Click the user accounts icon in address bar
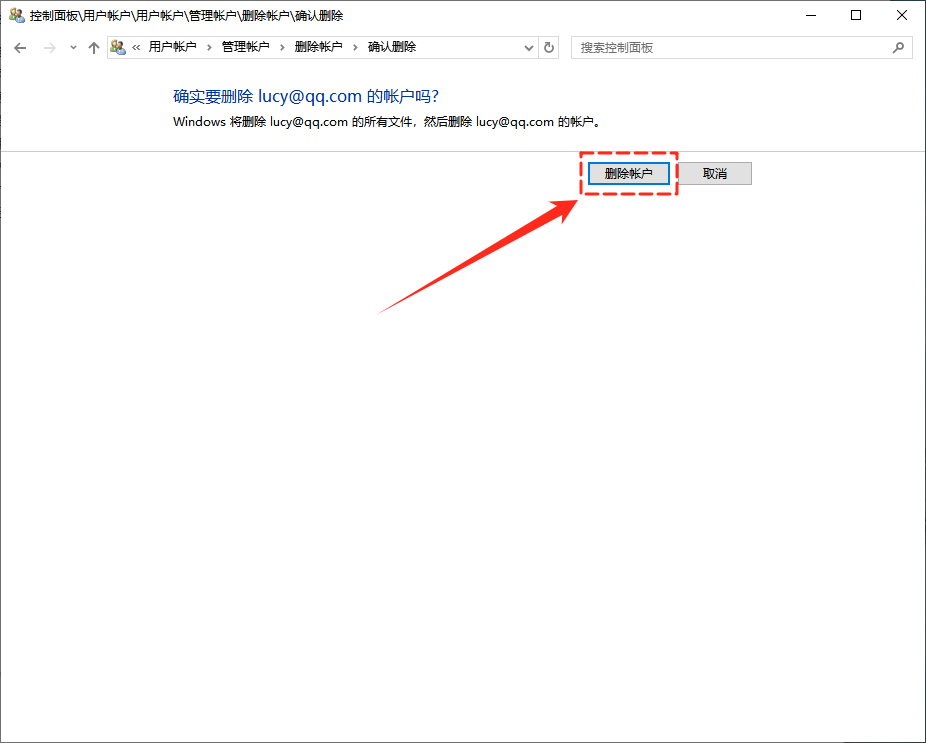The image size is (926, 743). [118, 47]
